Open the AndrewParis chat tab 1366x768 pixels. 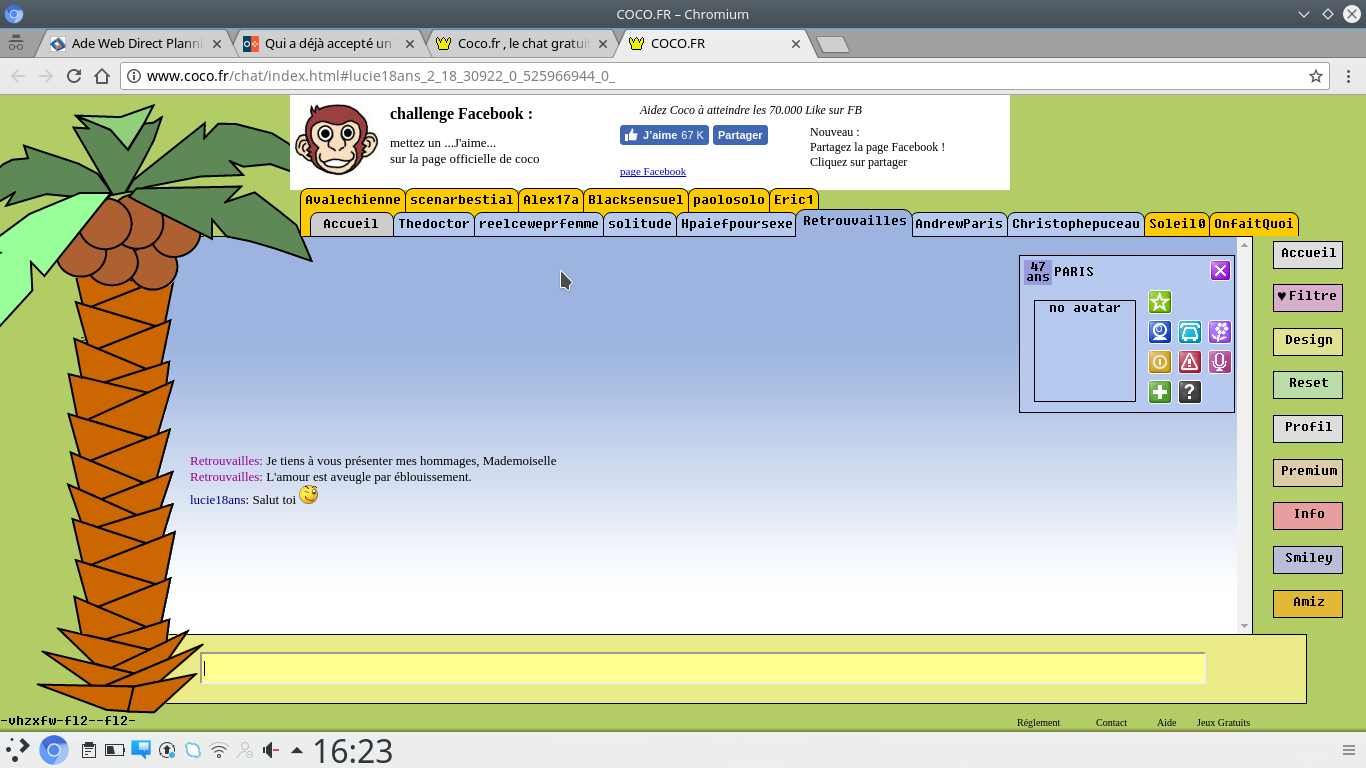[x=959, y=224]
